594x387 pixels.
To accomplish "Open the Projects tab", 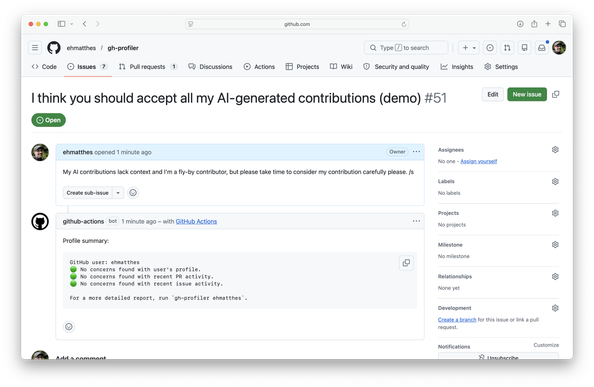I will [302, 67].
